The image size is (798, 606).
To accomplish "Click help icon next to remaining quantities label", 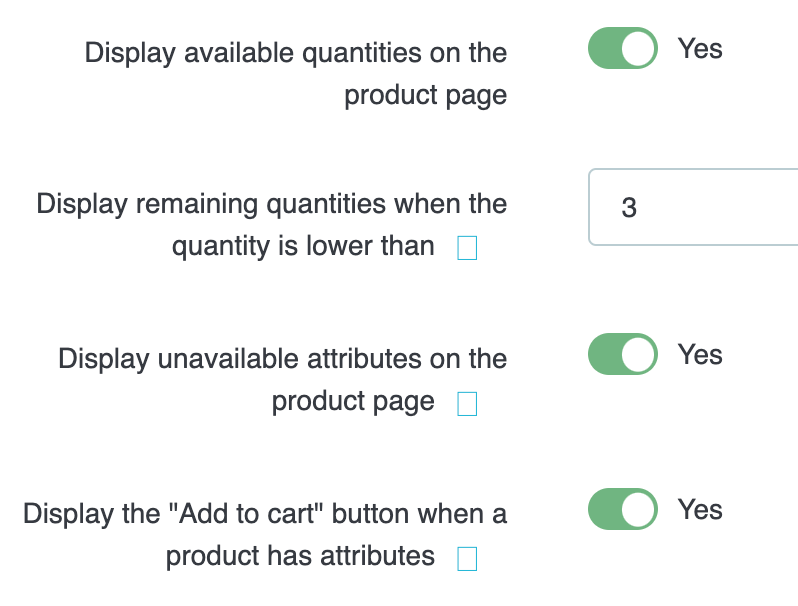I will point(466,248).
